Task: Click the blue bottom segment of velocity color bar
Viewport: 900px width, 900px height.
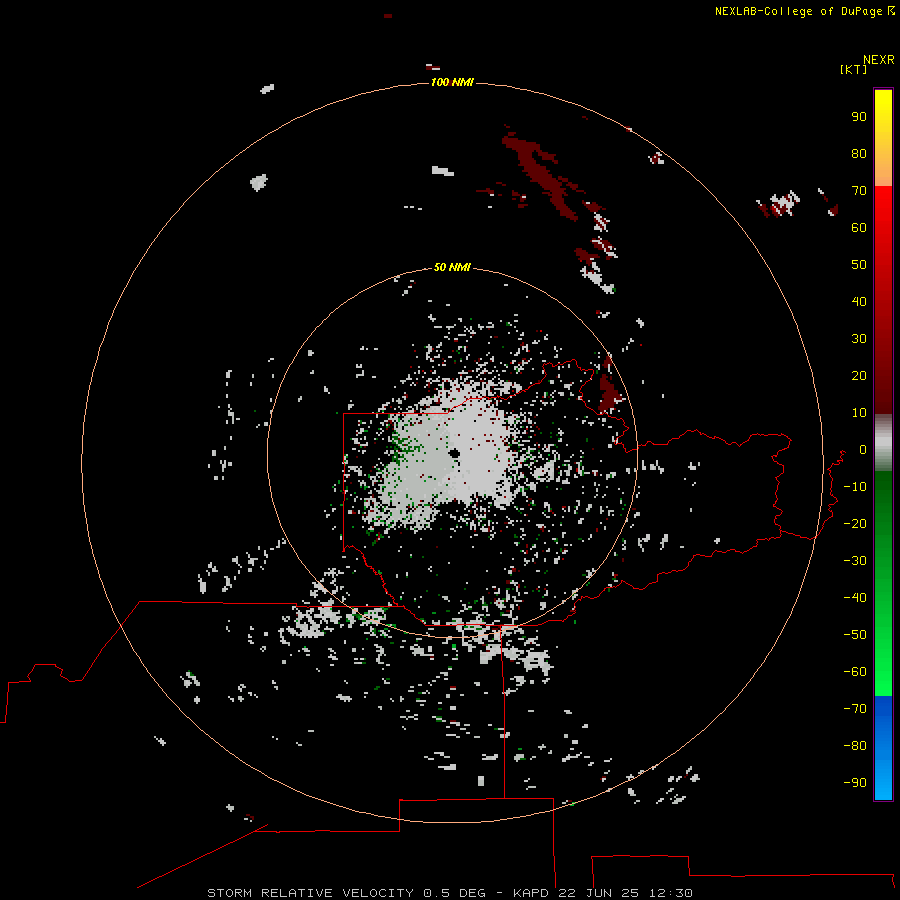Action: click(883, 747)
